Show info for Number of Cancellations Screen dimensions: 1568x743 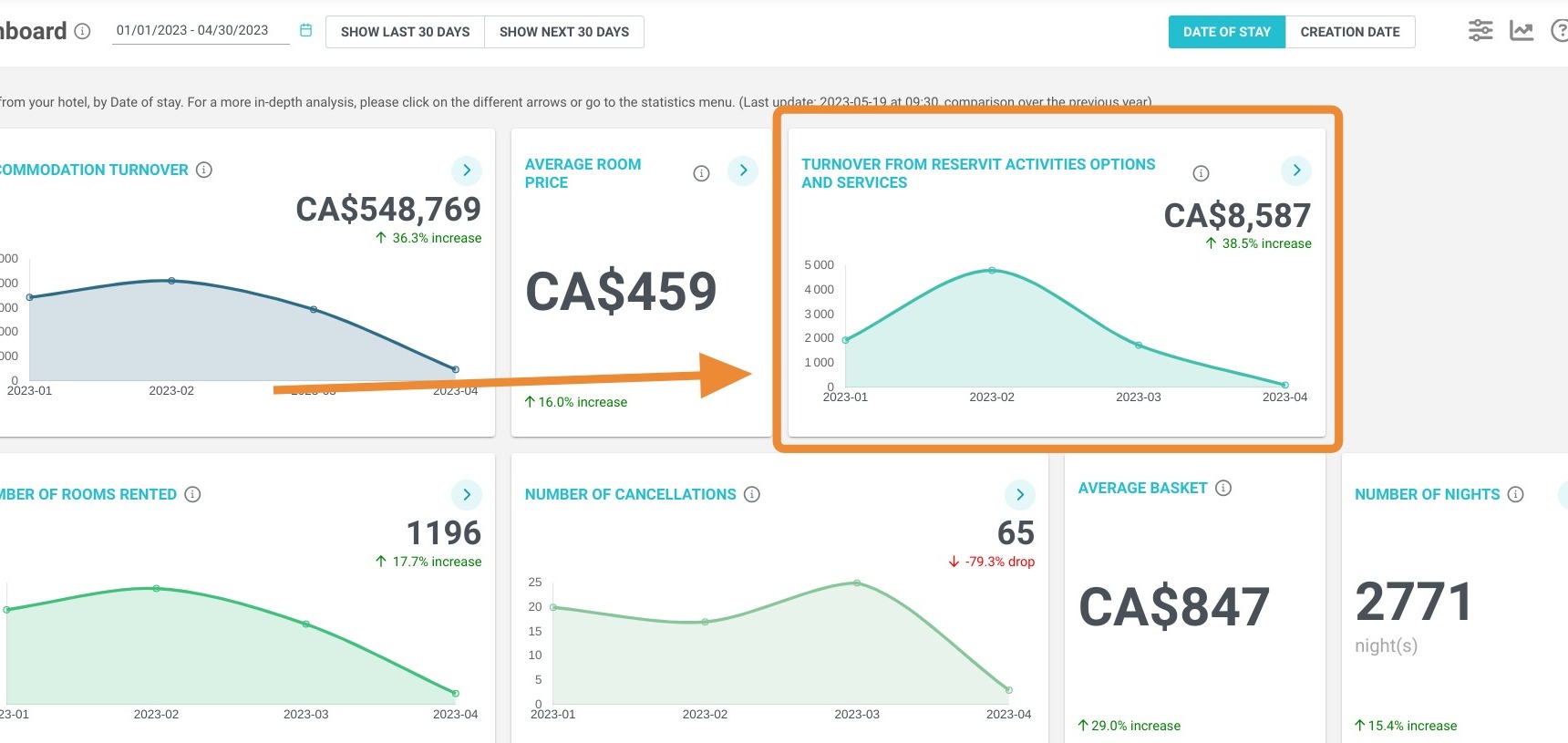752,494
